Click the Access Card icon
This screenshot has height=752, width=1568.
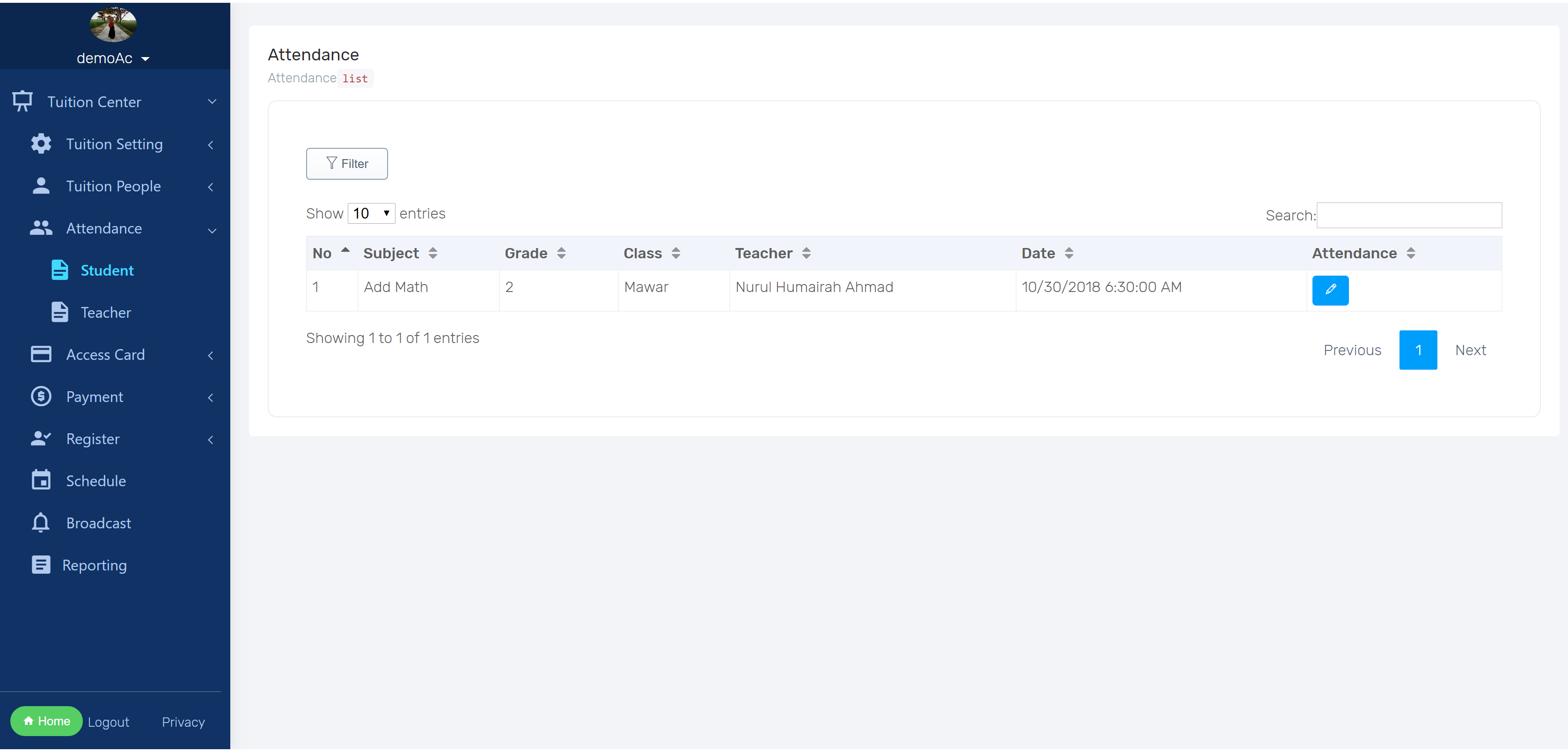(41, 354)
